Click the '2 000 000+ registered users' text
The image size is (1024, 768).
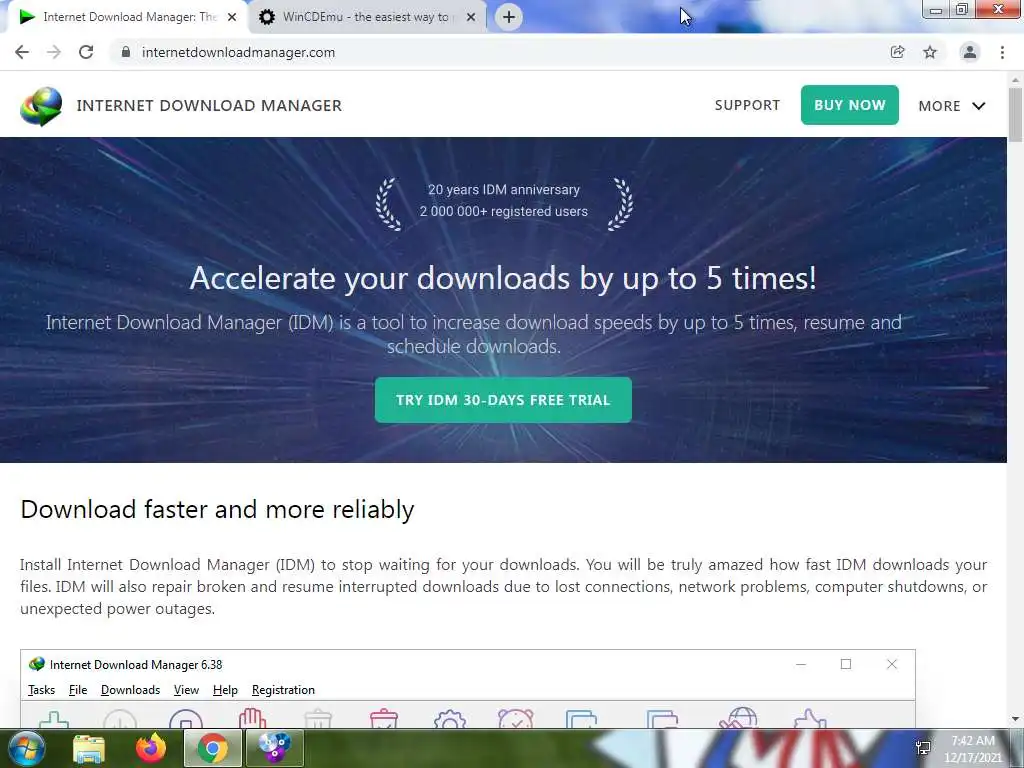pyautogui.click(x=504, y=212)
